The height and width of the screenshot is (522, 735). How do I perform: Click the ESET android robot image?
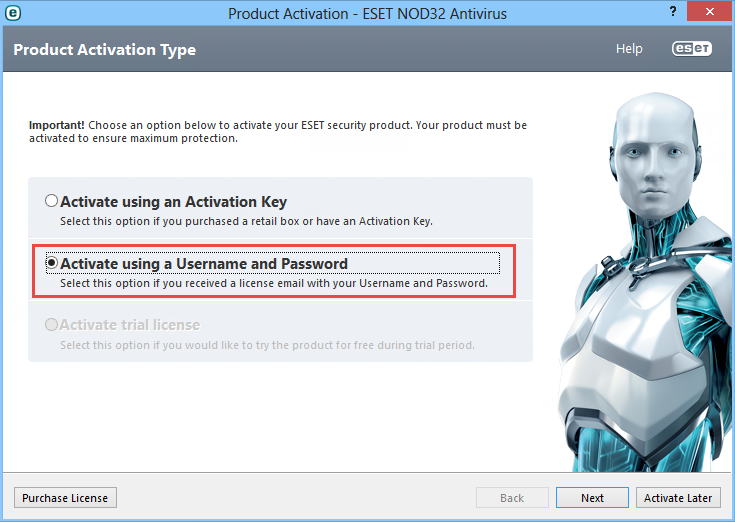[647, 281]
